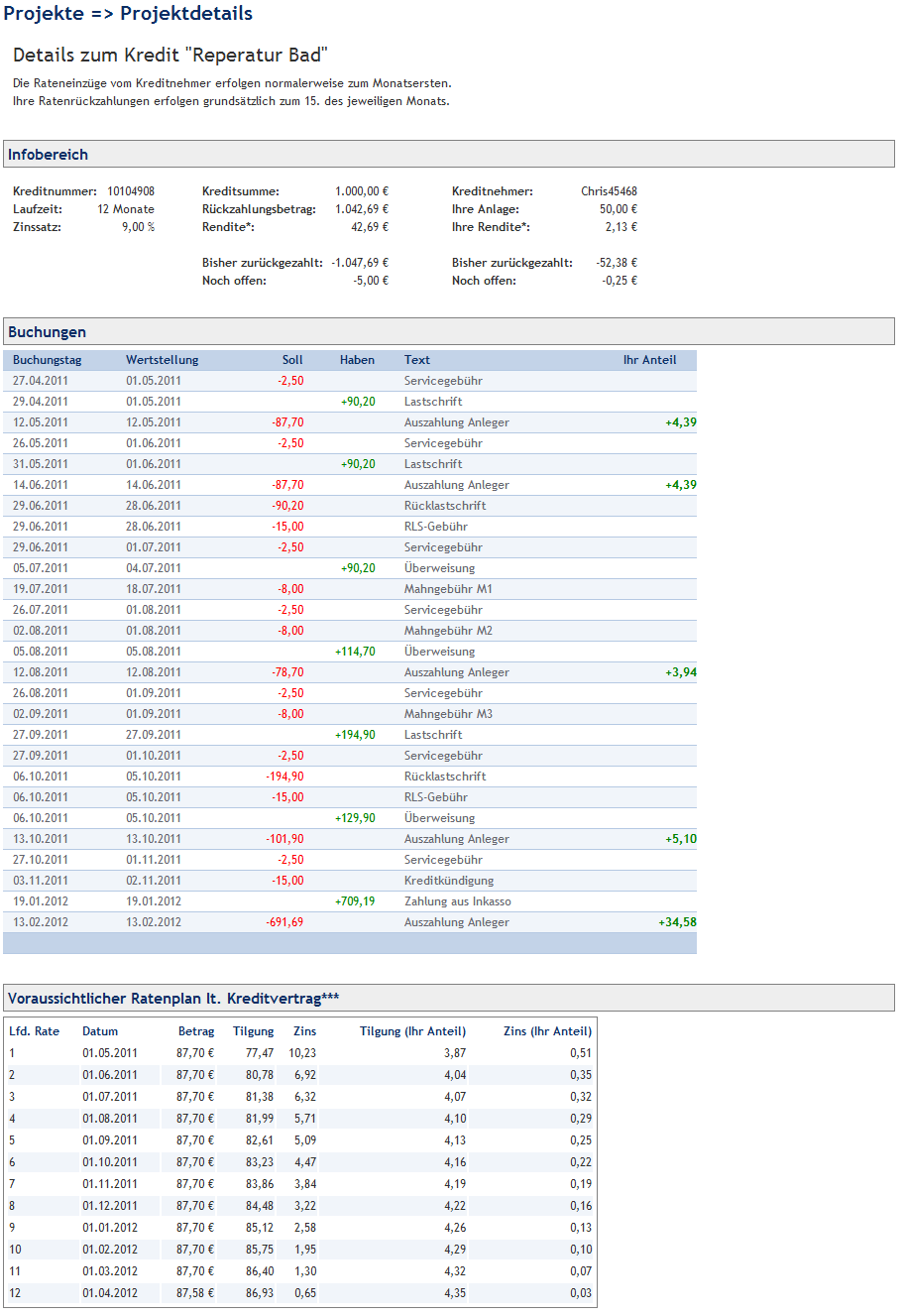This screenshot has height=1316, width=904.
Task: Click the Wertstellung column header
Action: point(163,360)
